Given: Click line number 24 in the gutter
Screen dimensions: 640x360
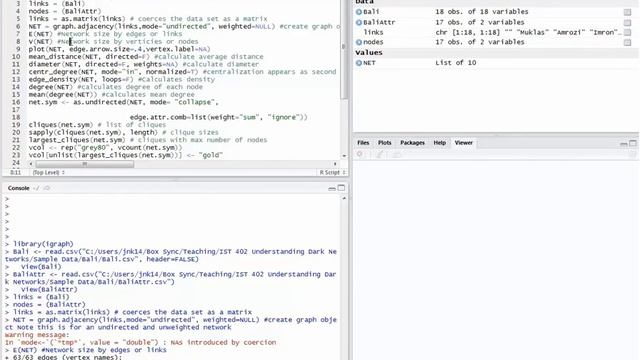Looking at the screenshot, I should 16,162.
